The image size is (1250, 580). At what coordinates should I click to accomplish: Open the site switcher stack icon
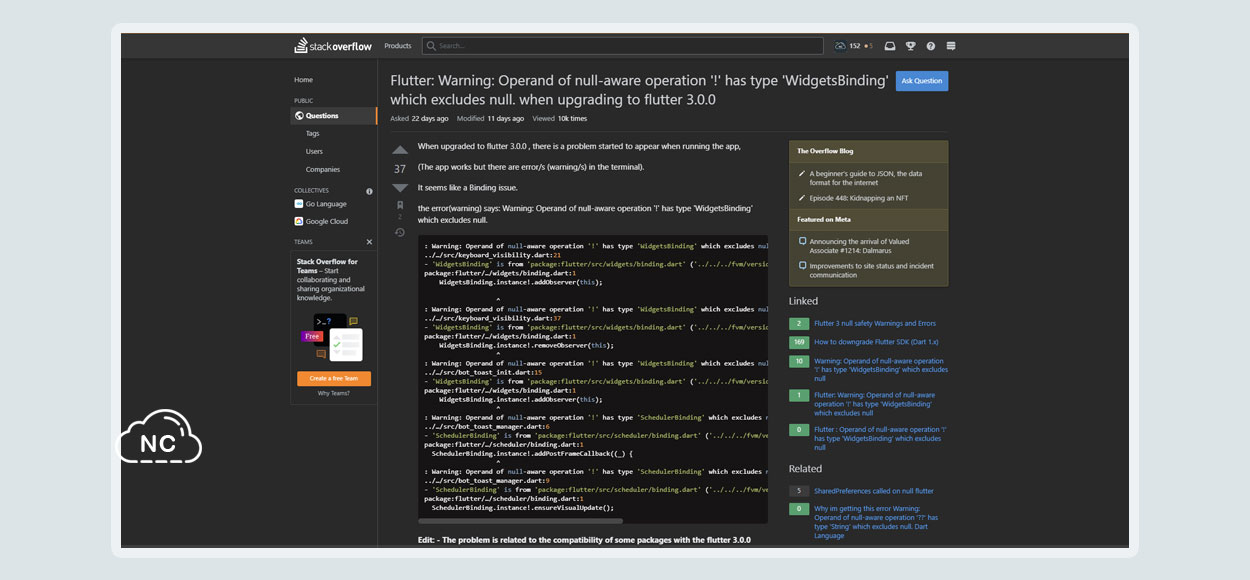click(x=951, y=46)
